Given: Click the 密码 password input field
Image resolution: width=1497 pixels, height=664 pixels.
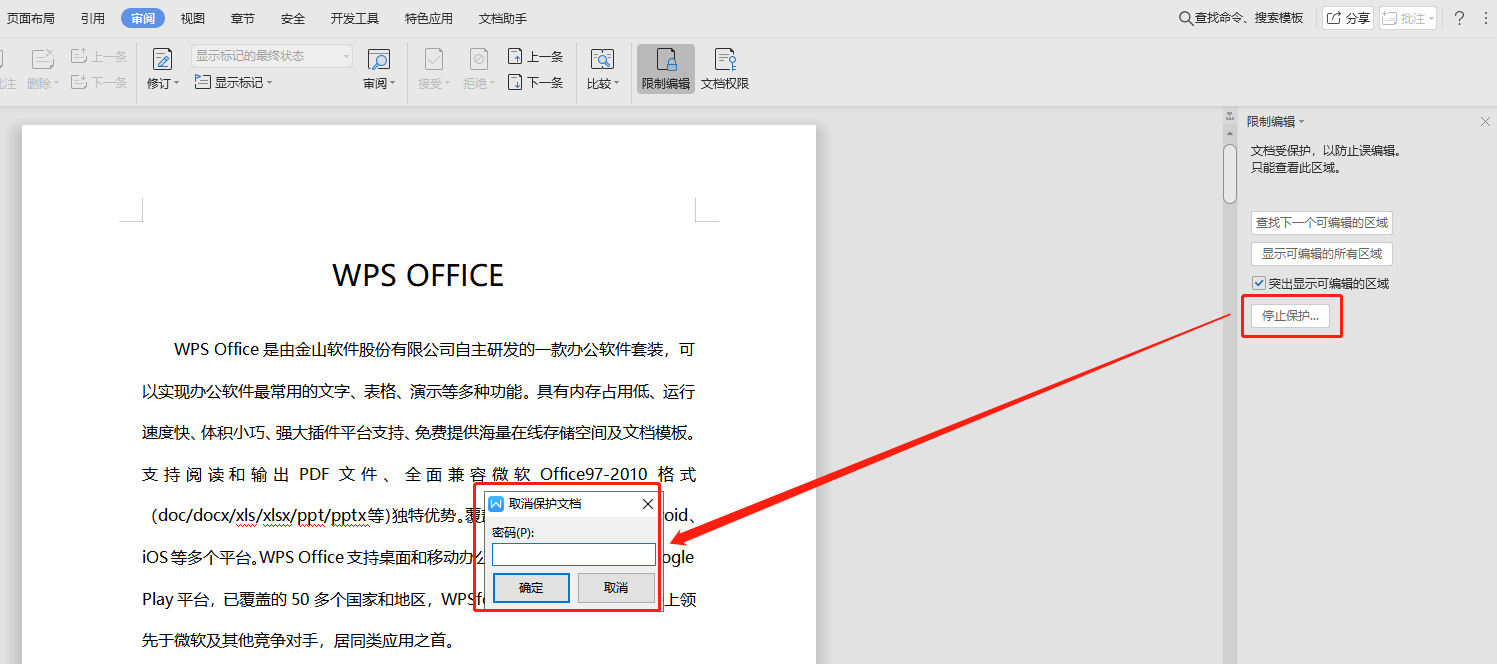Looking at the screenshot, I should point(574,554).
